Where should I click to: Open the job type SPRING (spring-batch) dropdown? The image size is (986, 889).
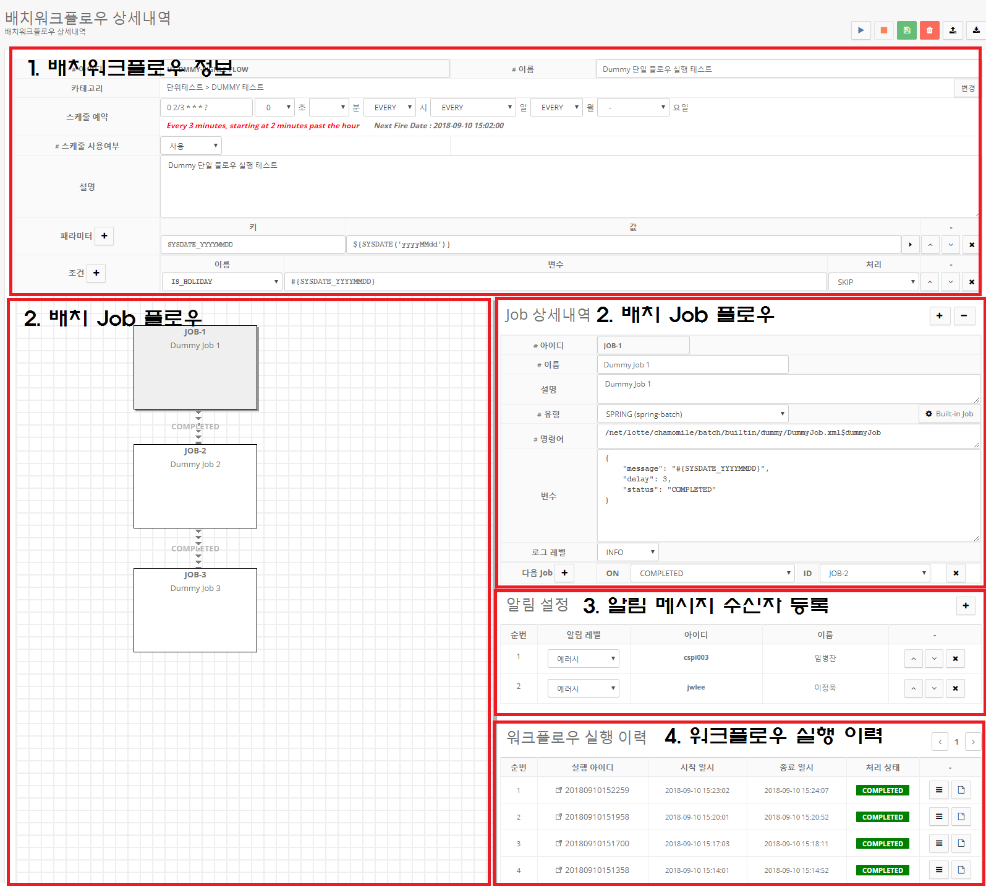[x=692, y=414]
